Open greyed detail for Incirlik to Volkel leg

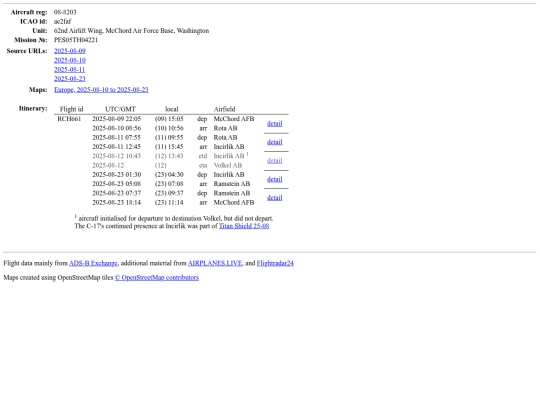point(274,161)
